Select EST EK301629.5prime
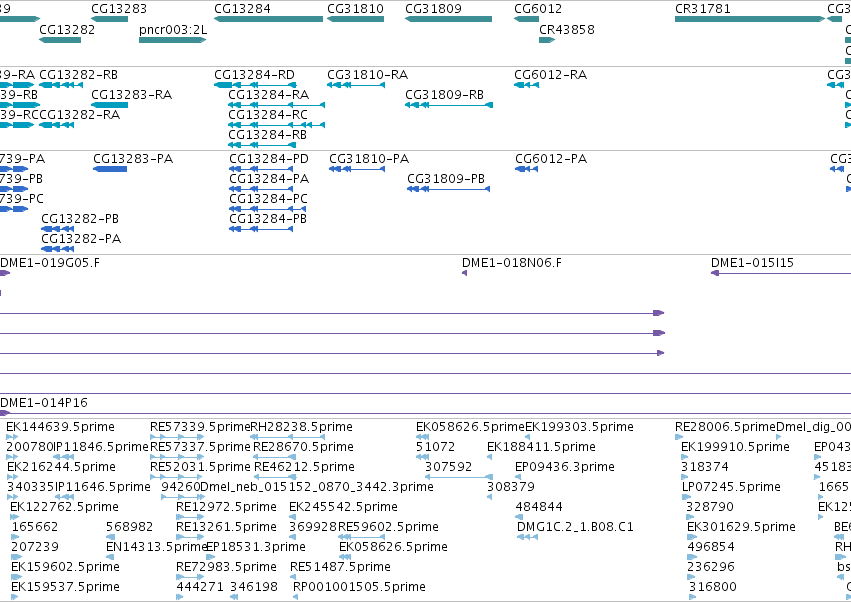 coord(691,537)
